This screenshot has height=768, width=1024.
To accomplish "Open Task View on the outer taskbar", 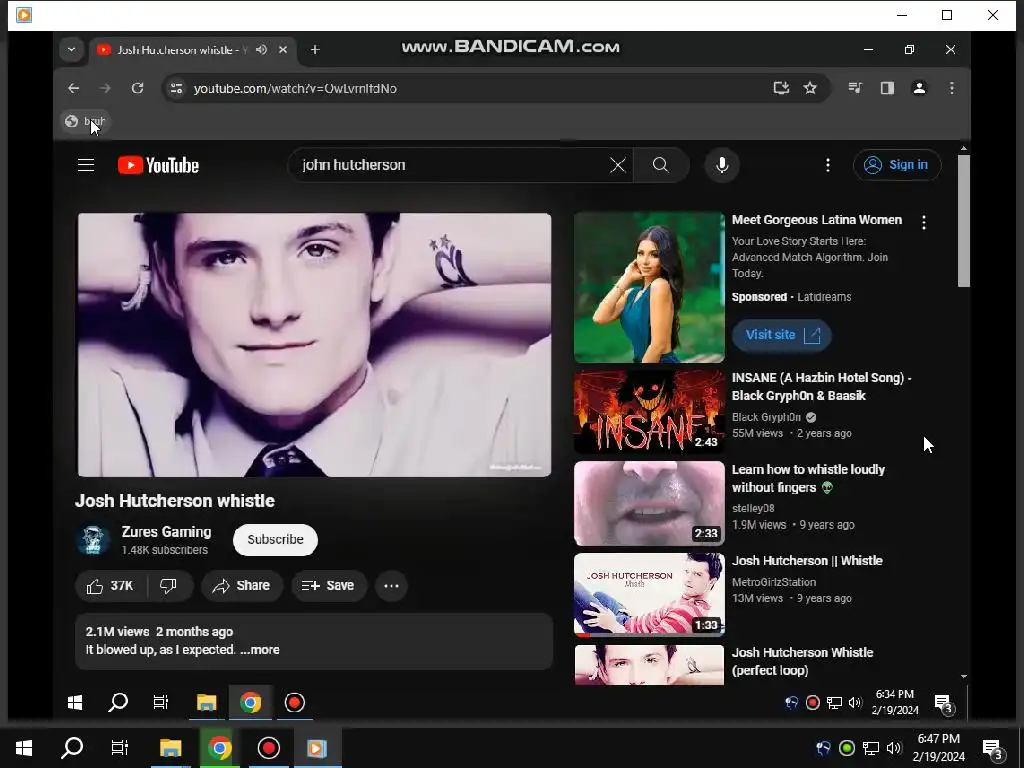I will coord(120,748).
